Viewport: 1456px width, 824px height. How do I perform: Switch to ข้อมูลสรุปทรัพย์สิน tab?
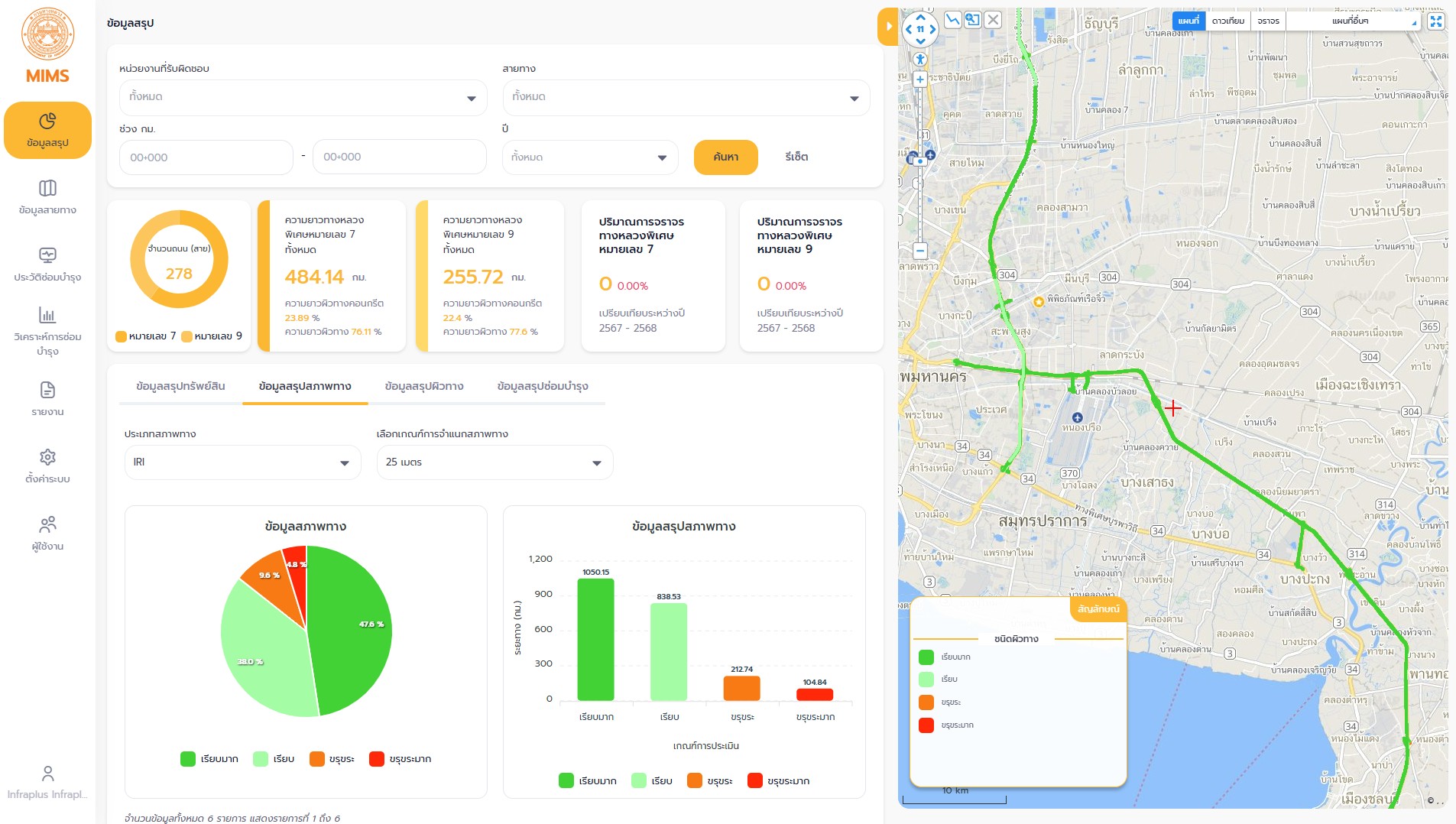(180, 387)
